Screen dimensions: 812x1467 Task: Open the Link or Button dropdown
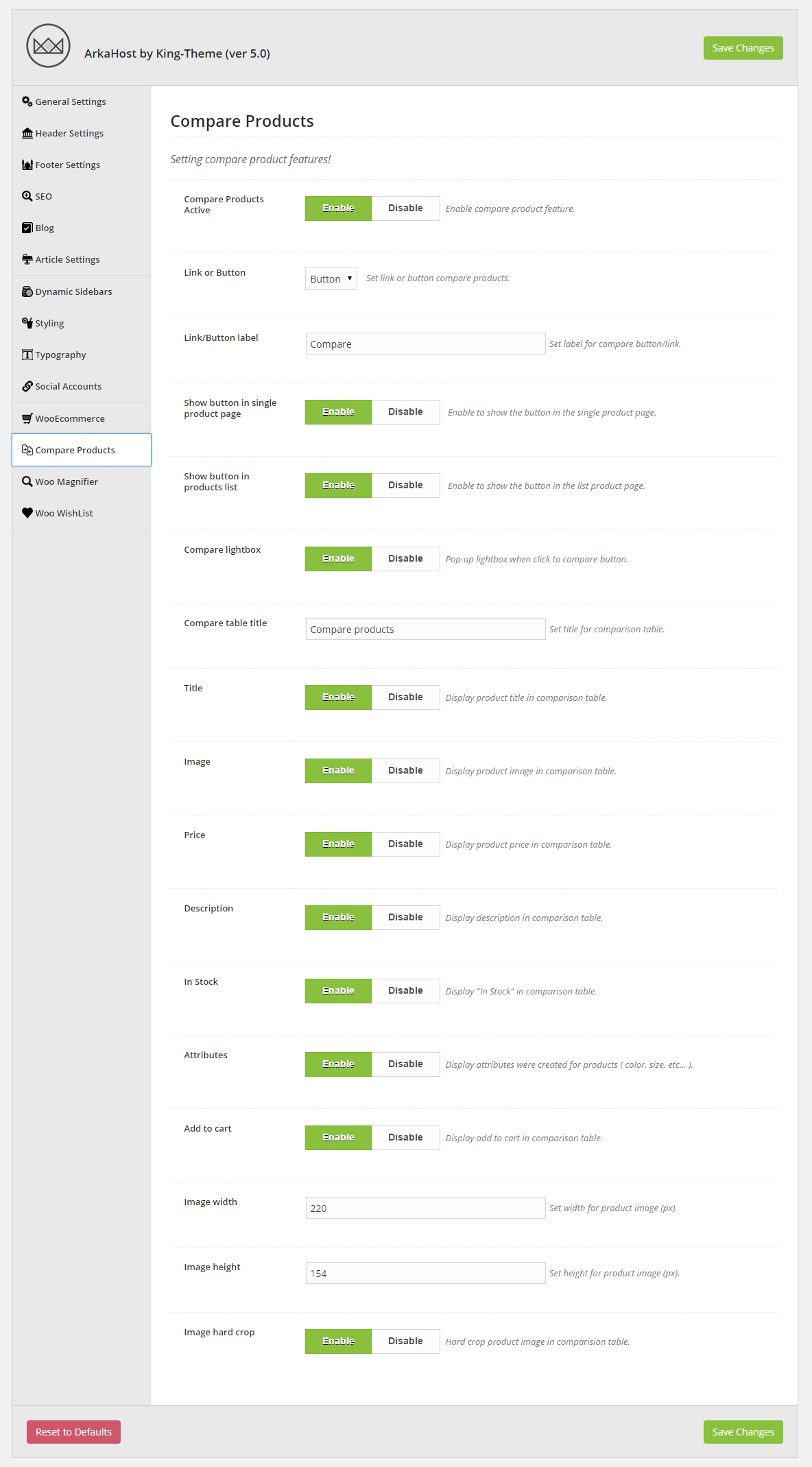tap(331, 278)
